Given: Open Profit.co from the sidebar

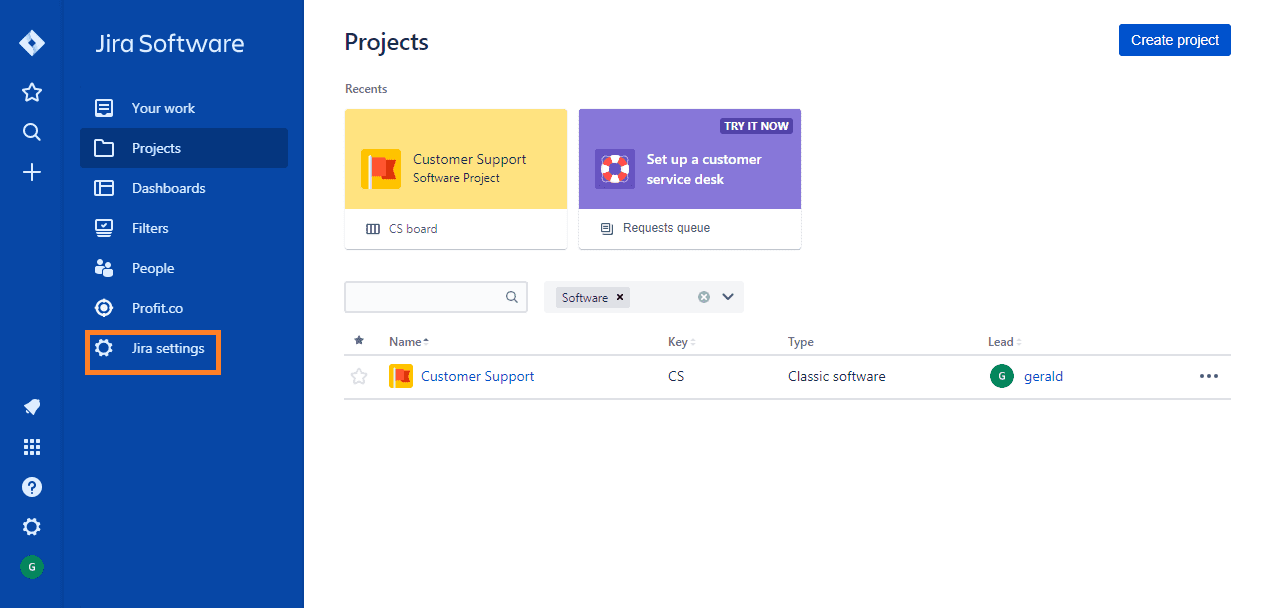Looking at the screenshot, I should click(x=184, y=308).
